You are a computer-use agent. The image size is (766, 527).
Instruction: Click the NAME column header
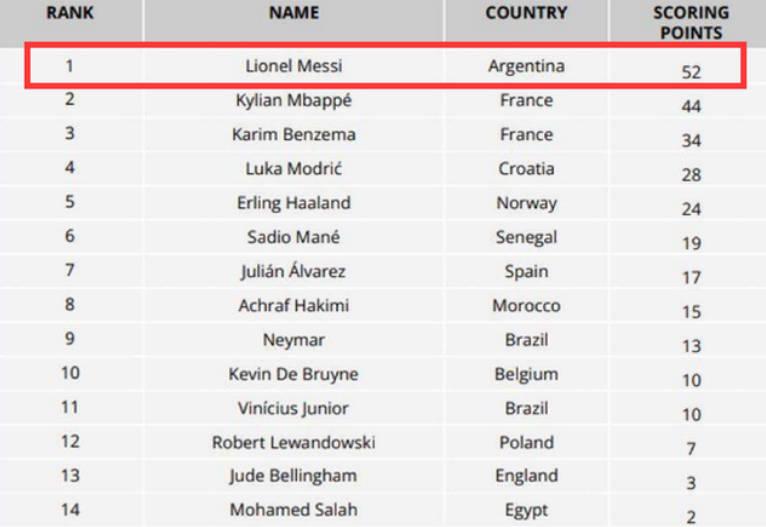pos(294,14)
